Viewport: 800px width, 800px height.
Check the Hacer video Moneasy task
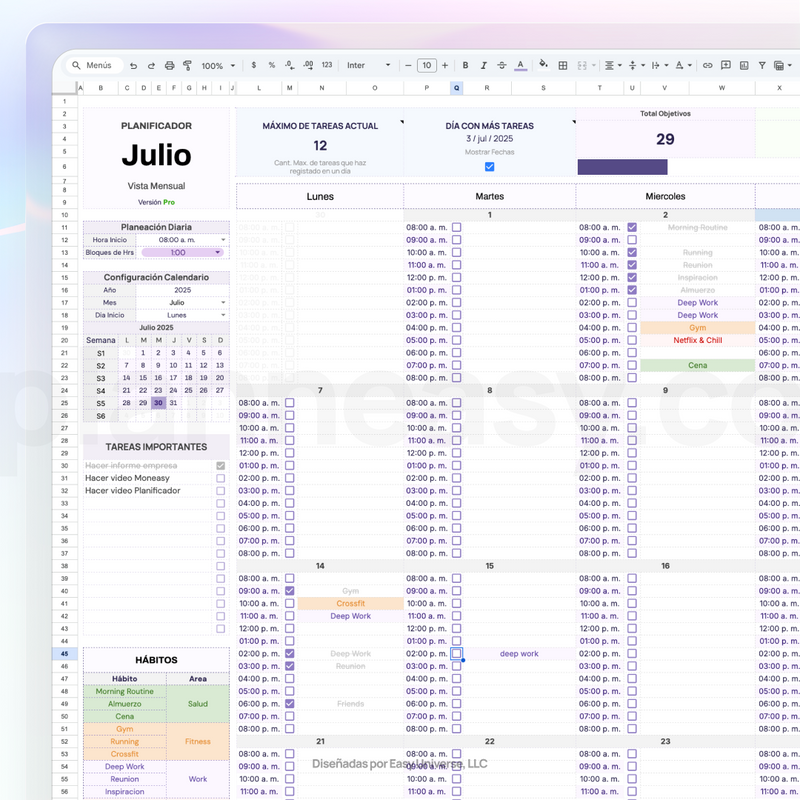pos(220,478)
